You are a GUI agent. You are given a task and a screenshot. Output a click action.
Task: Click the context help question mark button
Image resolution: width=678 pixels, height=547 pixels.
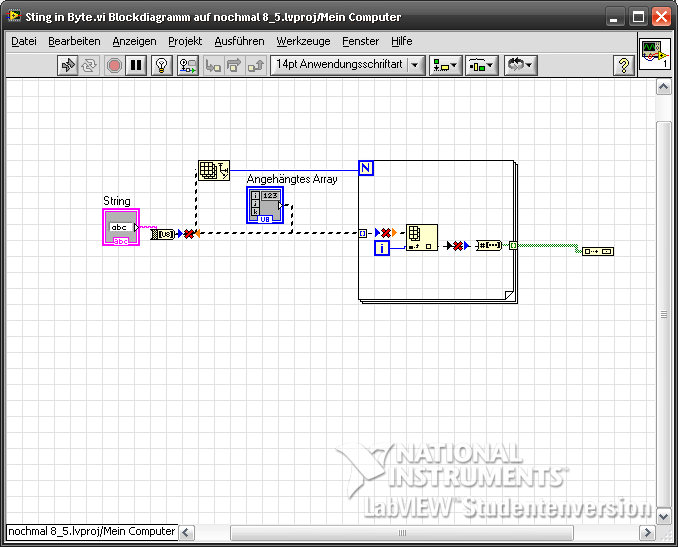pyautogui.click(x=624, y=66)
